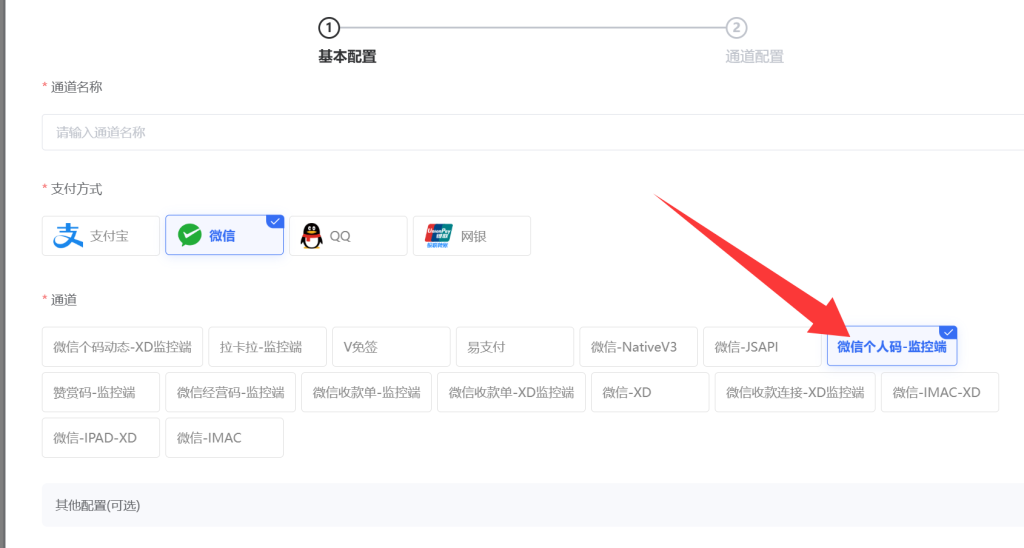Select 微信个码动态-XD监控端 channel
The width and height of the screenshot is (1024, 548).
pos(122,347)
